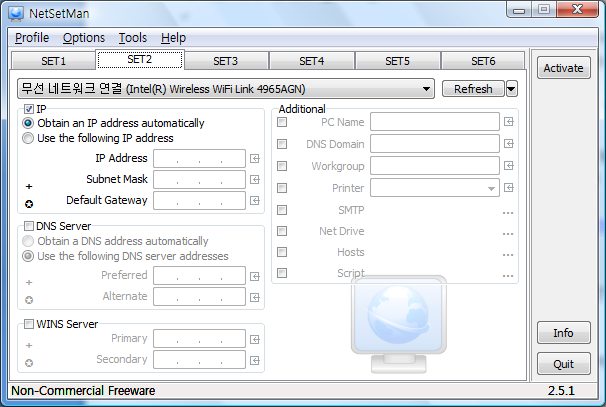Expand the arrow next to Refresh

tap(511, 89)
